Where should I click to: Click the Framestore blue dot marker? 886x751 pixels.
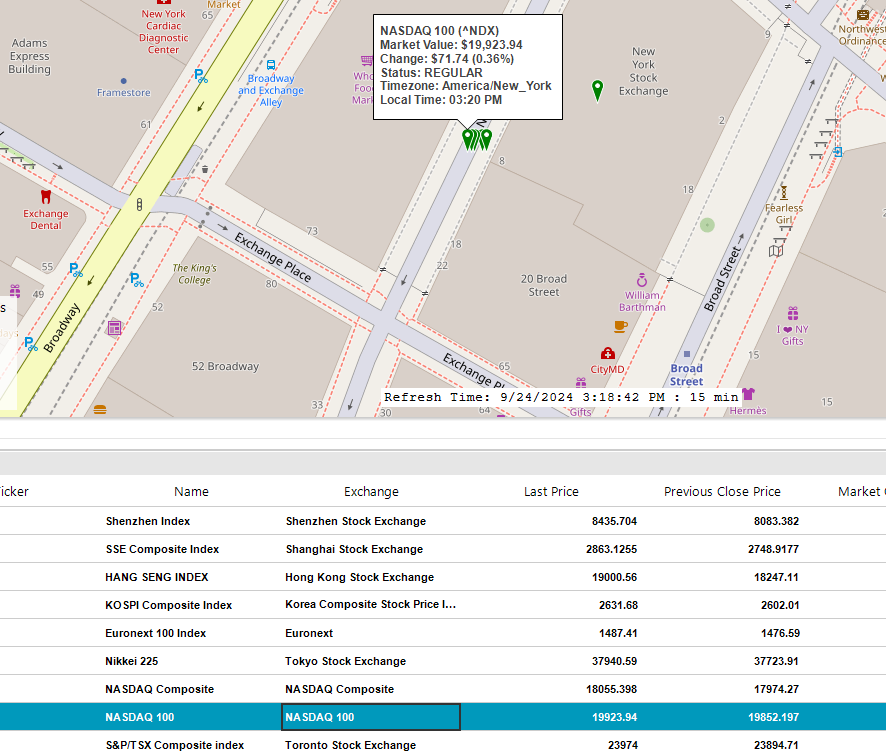tap(124, 81)
